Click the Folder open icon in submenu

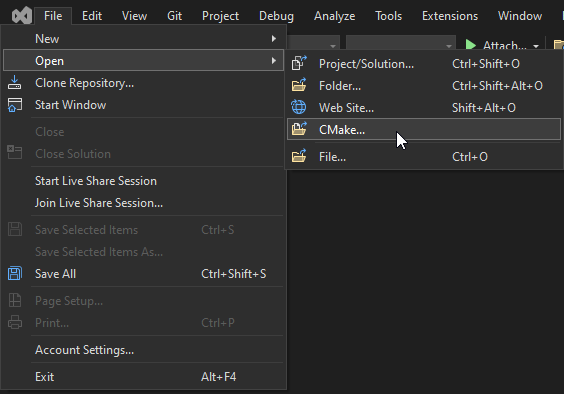[299, 85]
